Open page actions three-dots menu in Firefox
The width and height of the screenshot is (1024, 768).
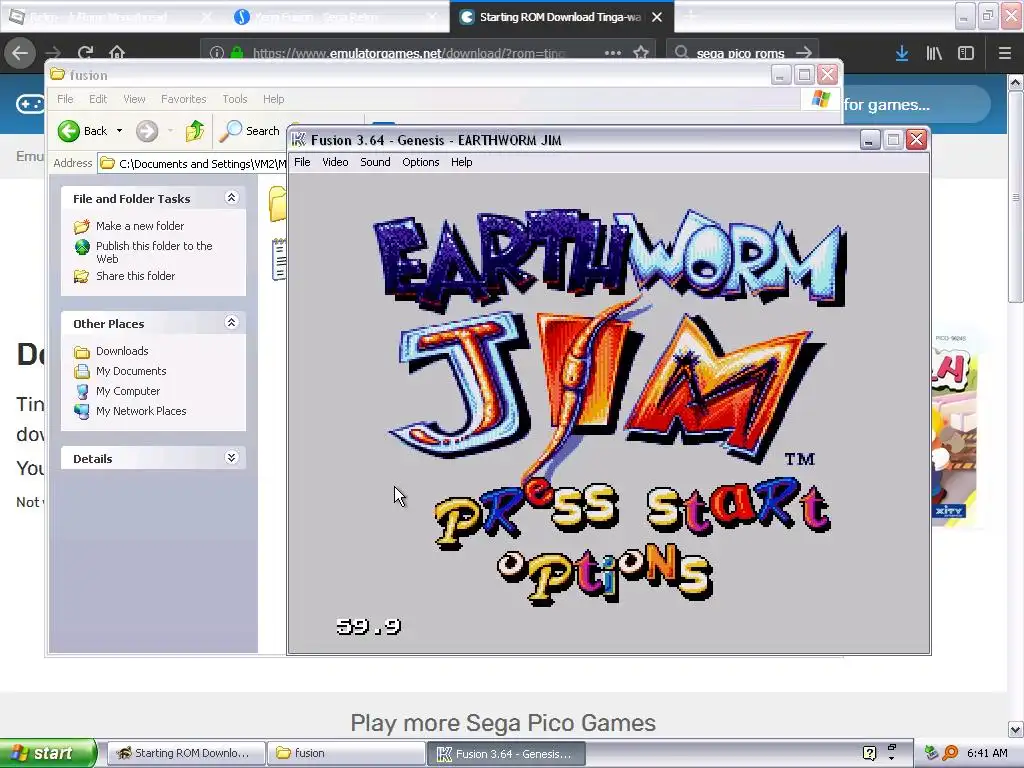(613, 53)
